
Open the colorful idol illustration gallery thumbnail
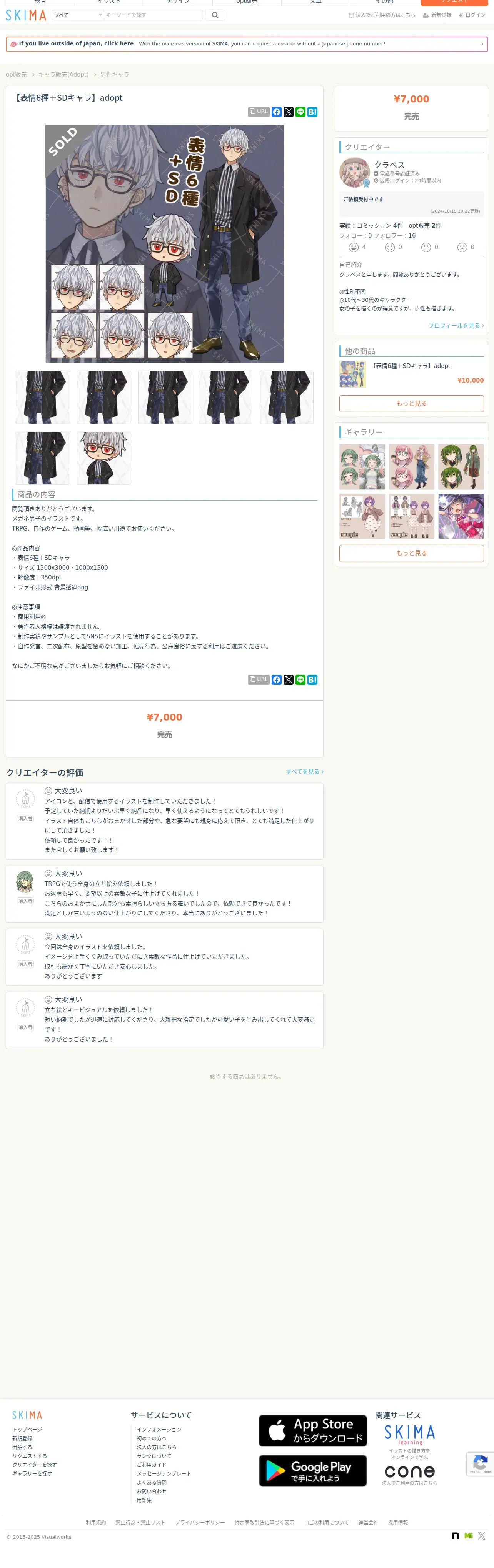[461, 516]
